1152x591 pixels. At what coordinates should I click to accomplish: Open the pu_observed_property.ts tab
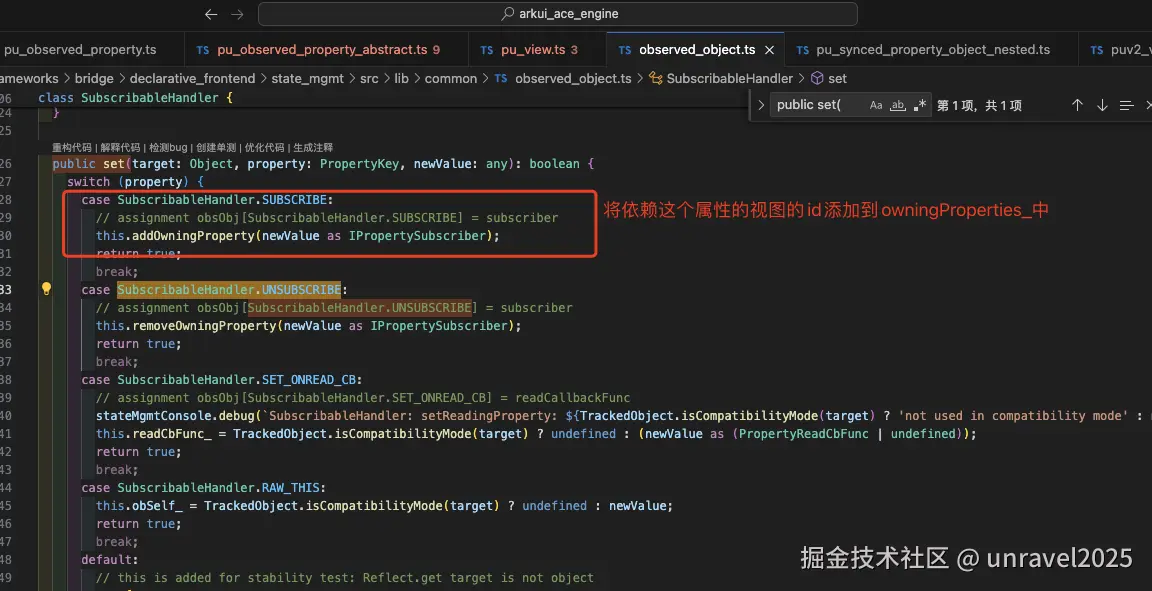[x=80, y=50]
